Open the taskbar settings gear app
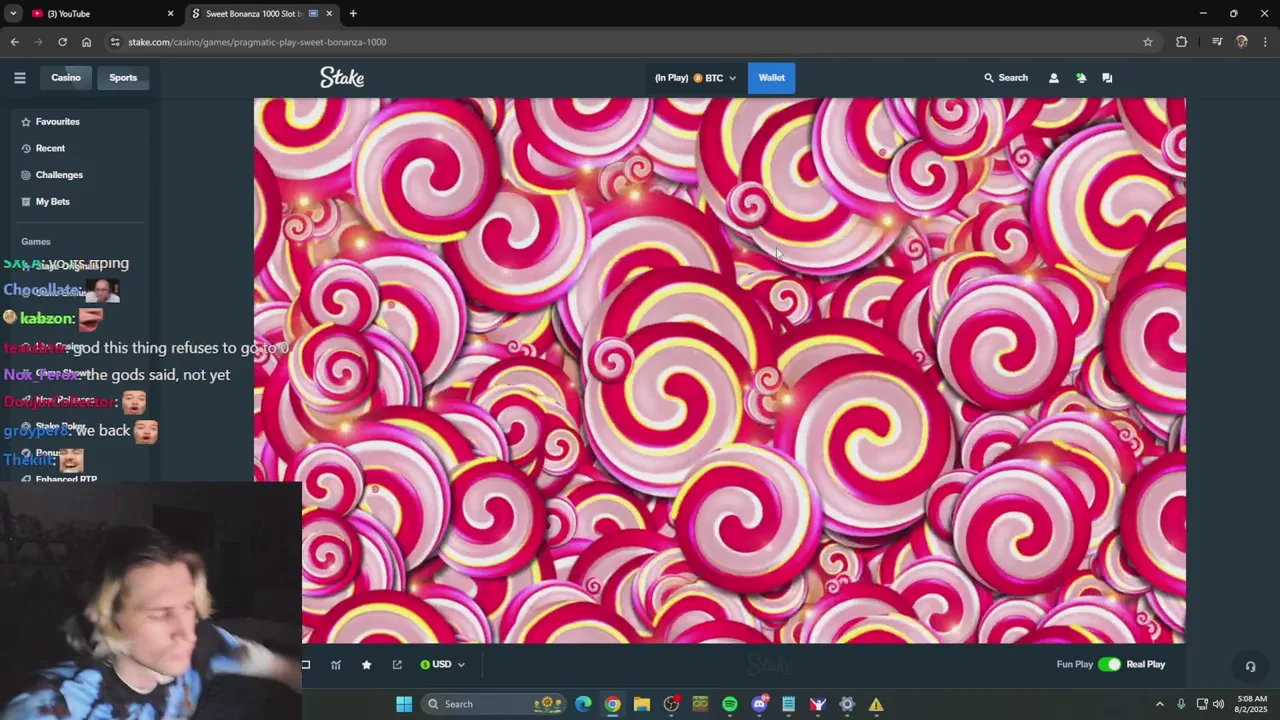The width and height of the screenshot is (1280, 720). click(847, 704)
